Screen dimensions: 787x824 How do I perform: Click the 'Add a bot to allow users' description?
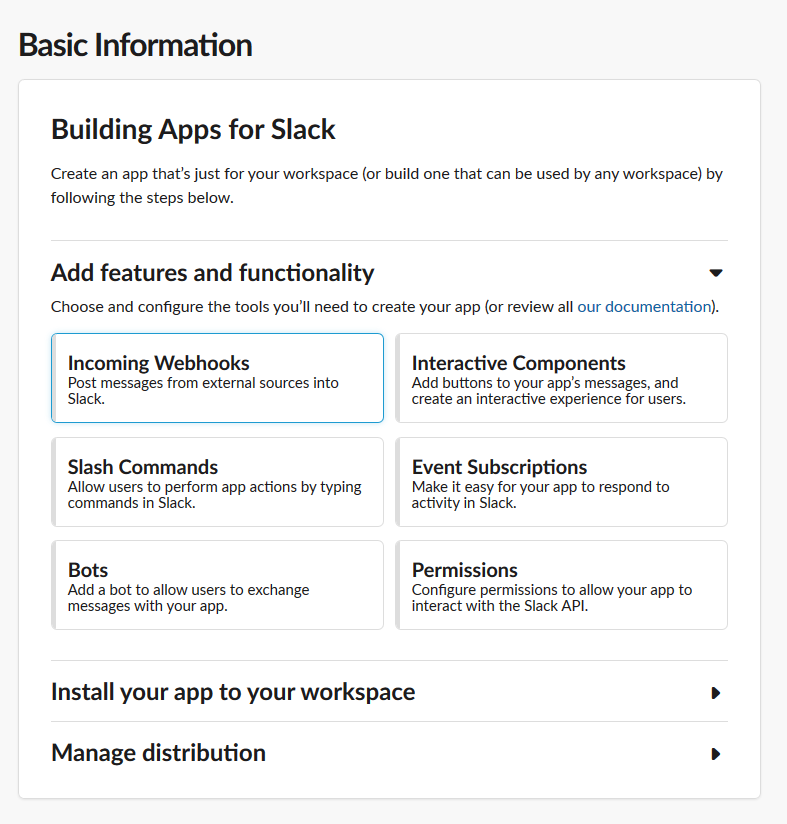point(188,598)
